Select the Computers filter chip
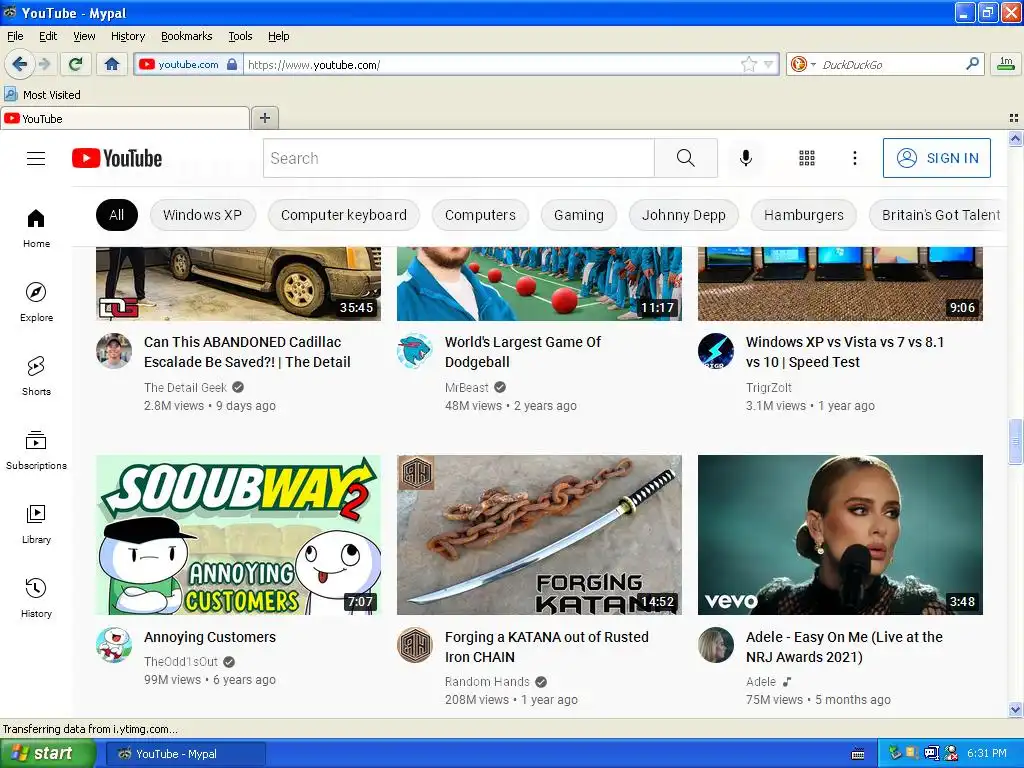 pos(480,215)
